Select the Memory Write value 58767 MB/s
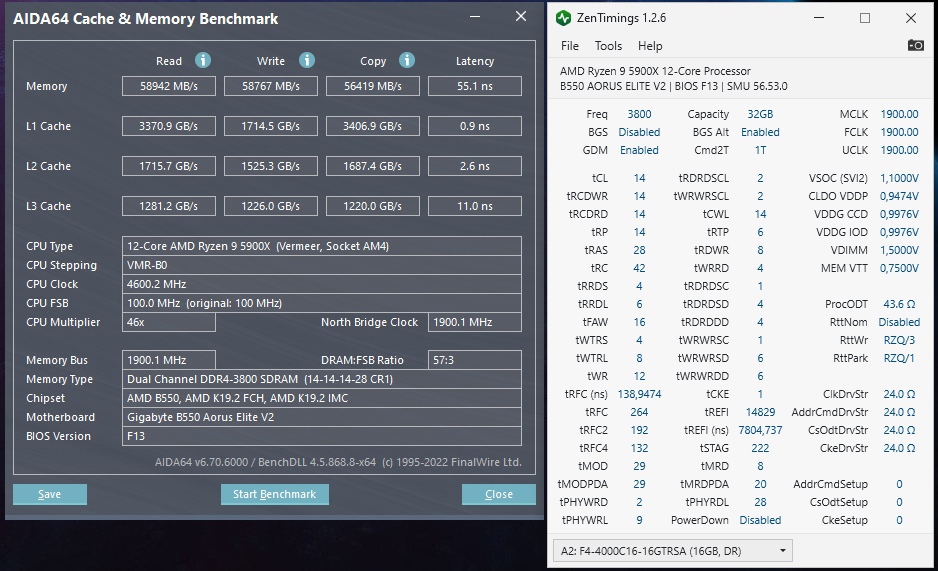 tap(271, 86)
